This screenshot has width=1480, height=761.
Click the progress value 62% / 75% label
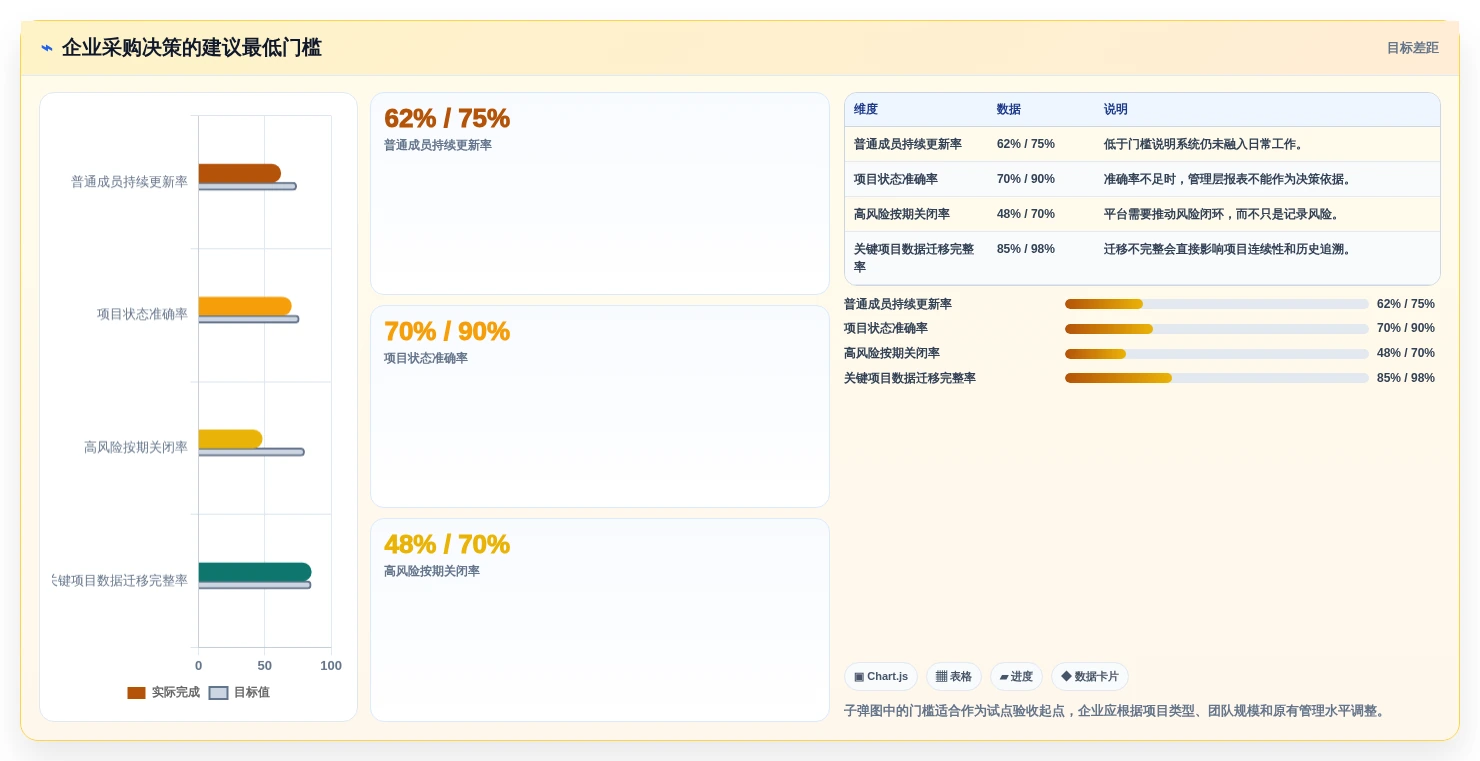point(1406,304)
